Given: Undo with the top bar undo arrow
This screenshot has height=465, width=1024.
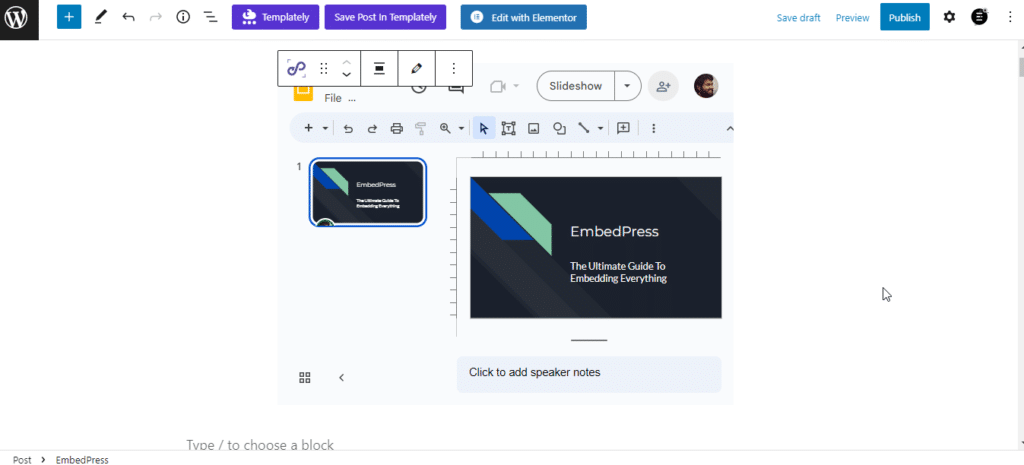Looking at the screenshot, I should click(x=129, y=17).
